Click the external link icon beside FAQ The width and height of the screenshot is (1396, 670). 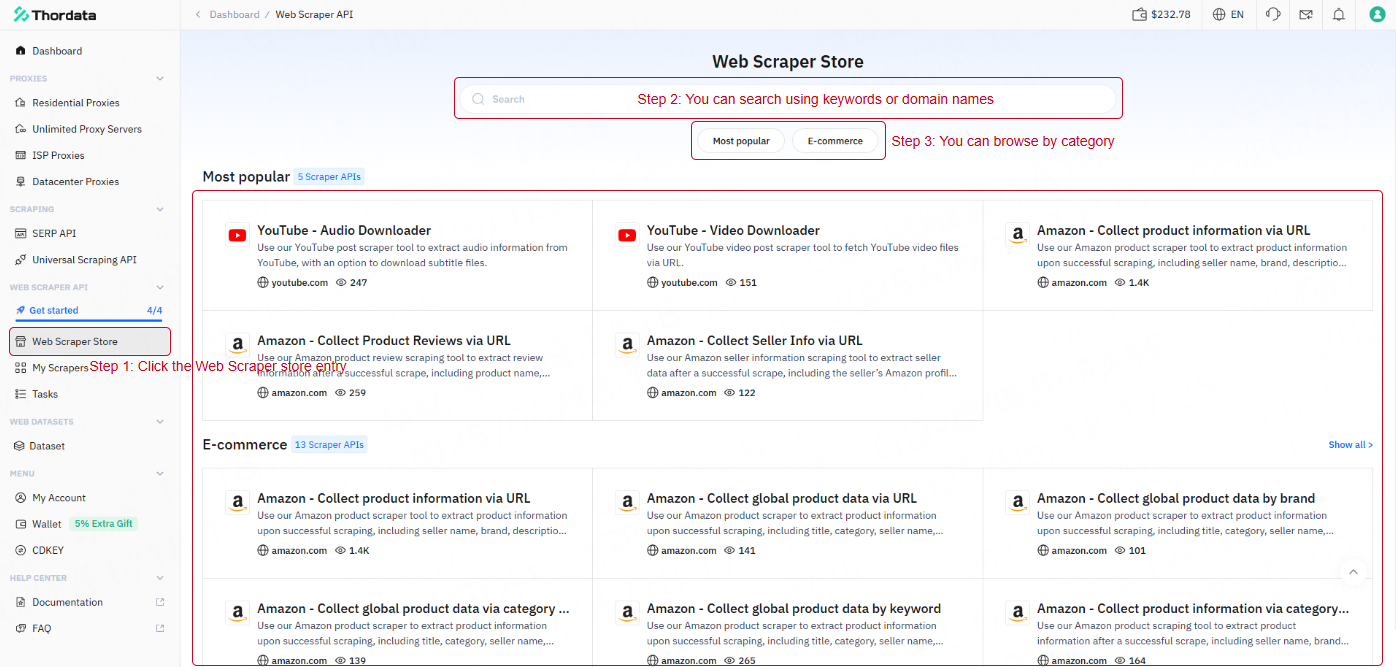tap(160, 628)
